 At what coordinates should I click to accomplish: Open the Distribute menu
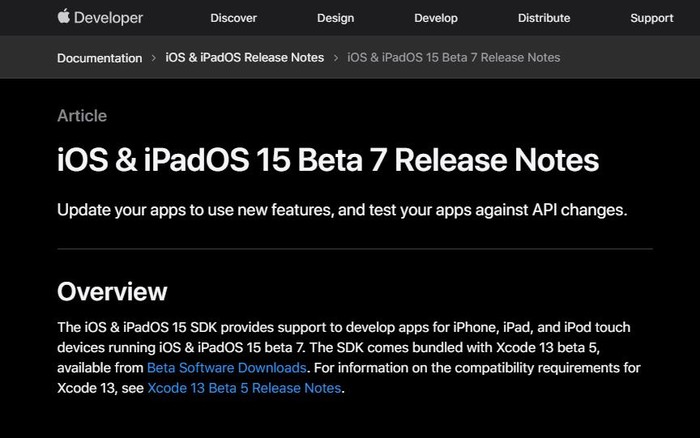544,18
